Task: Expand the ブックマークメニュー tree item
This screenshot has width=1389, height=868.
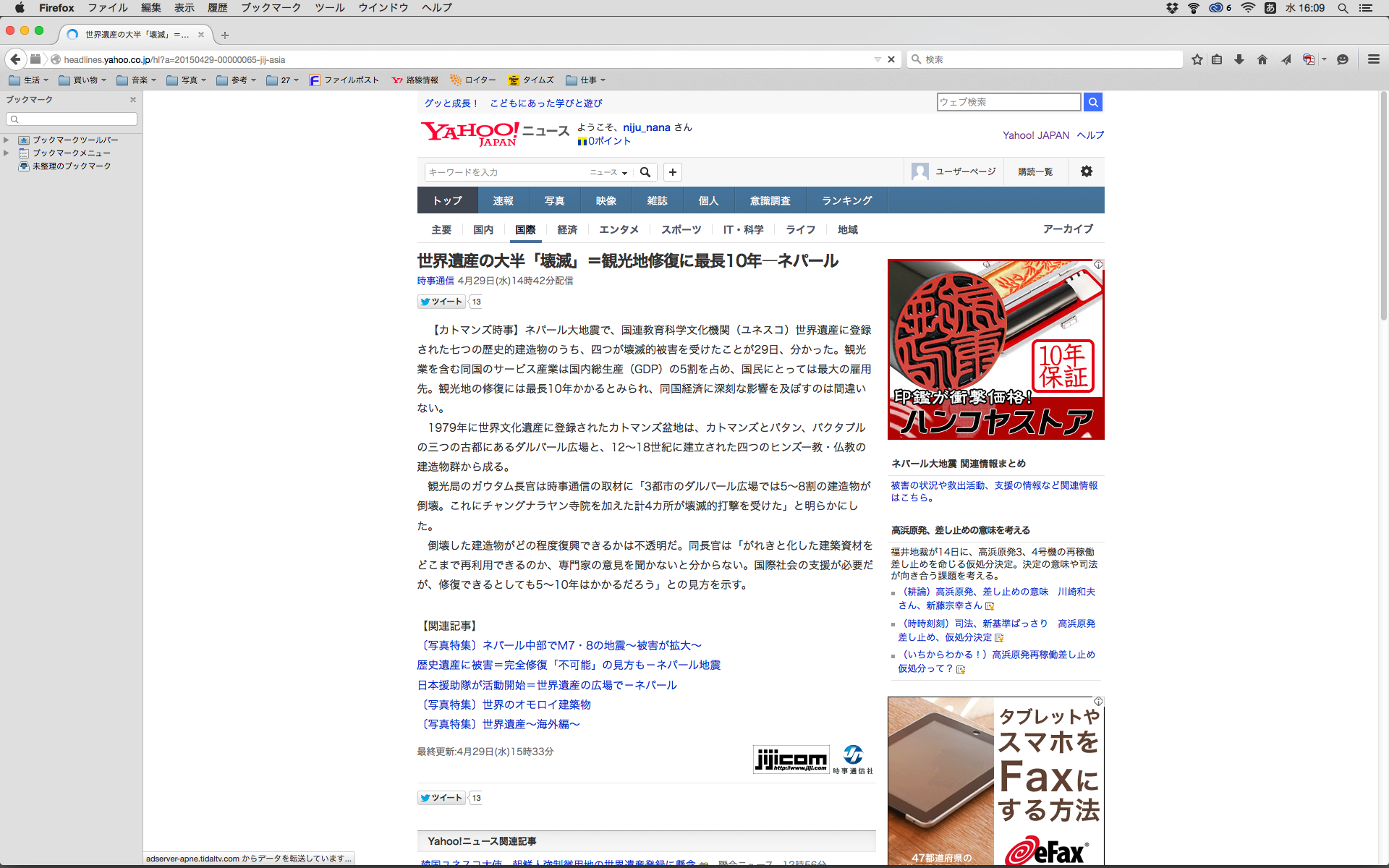Action: click(x=7, y=153)
